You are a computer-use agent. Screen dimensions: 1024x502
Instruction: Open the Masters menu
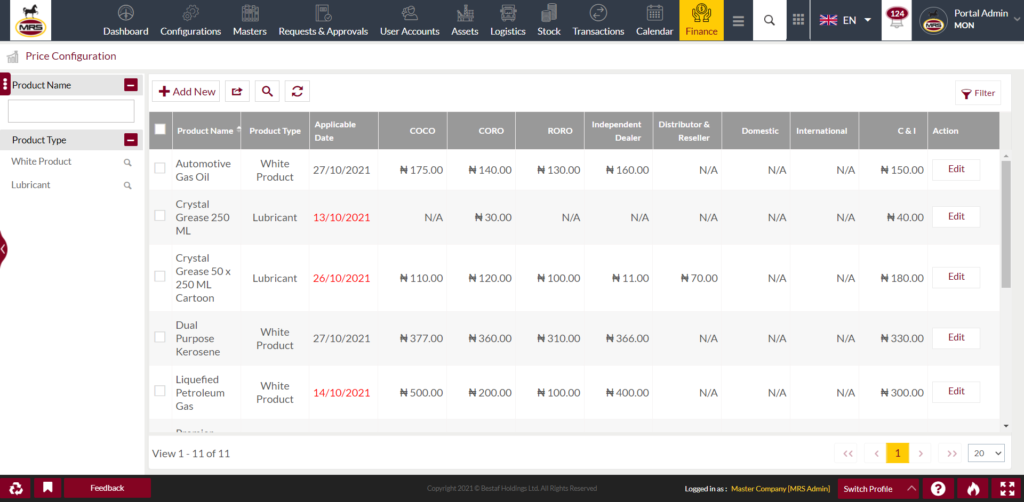249,21
